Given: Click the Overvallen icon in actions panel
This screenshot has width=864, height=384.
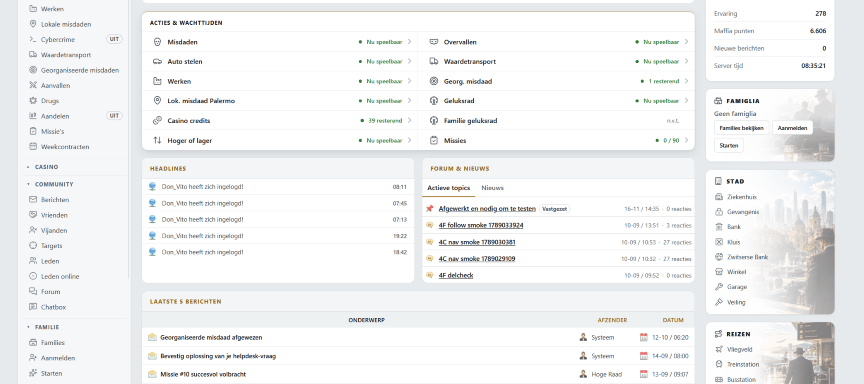Looking at the screenshot, I should pos(434,42).
